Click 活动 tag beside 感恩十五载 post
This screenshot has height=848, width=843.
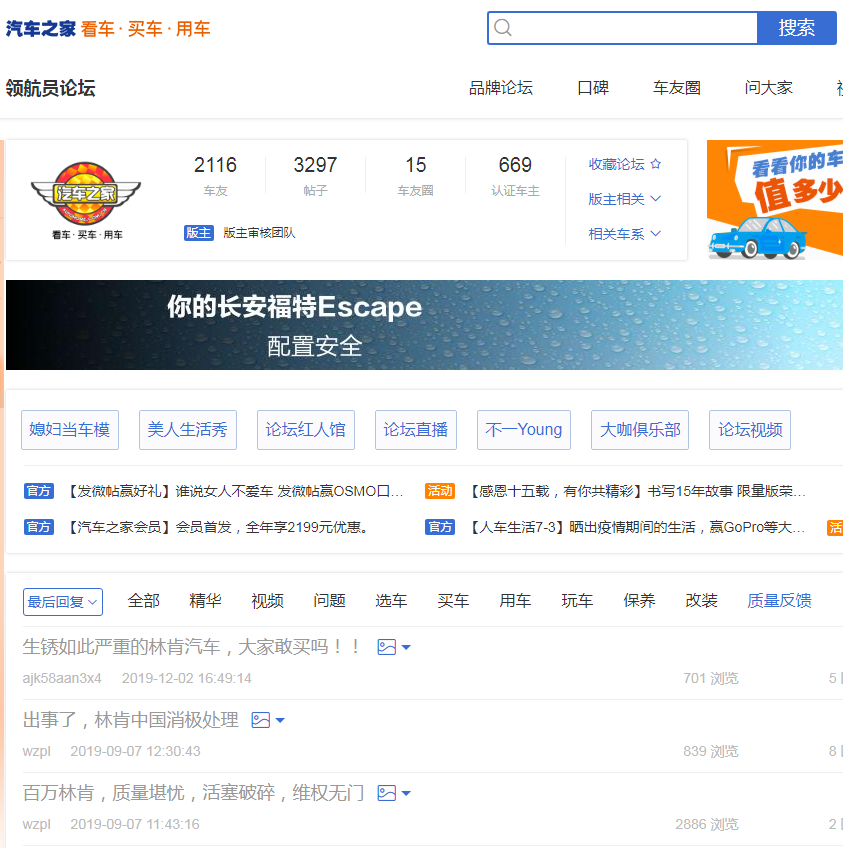(440, 491)
